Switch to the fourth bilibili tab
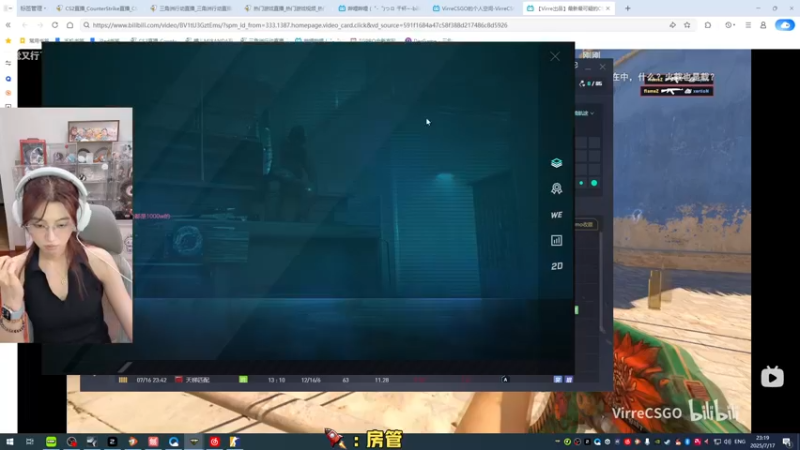Image resolution: width=800 pixels, height=450 pixels. (380, 8)
